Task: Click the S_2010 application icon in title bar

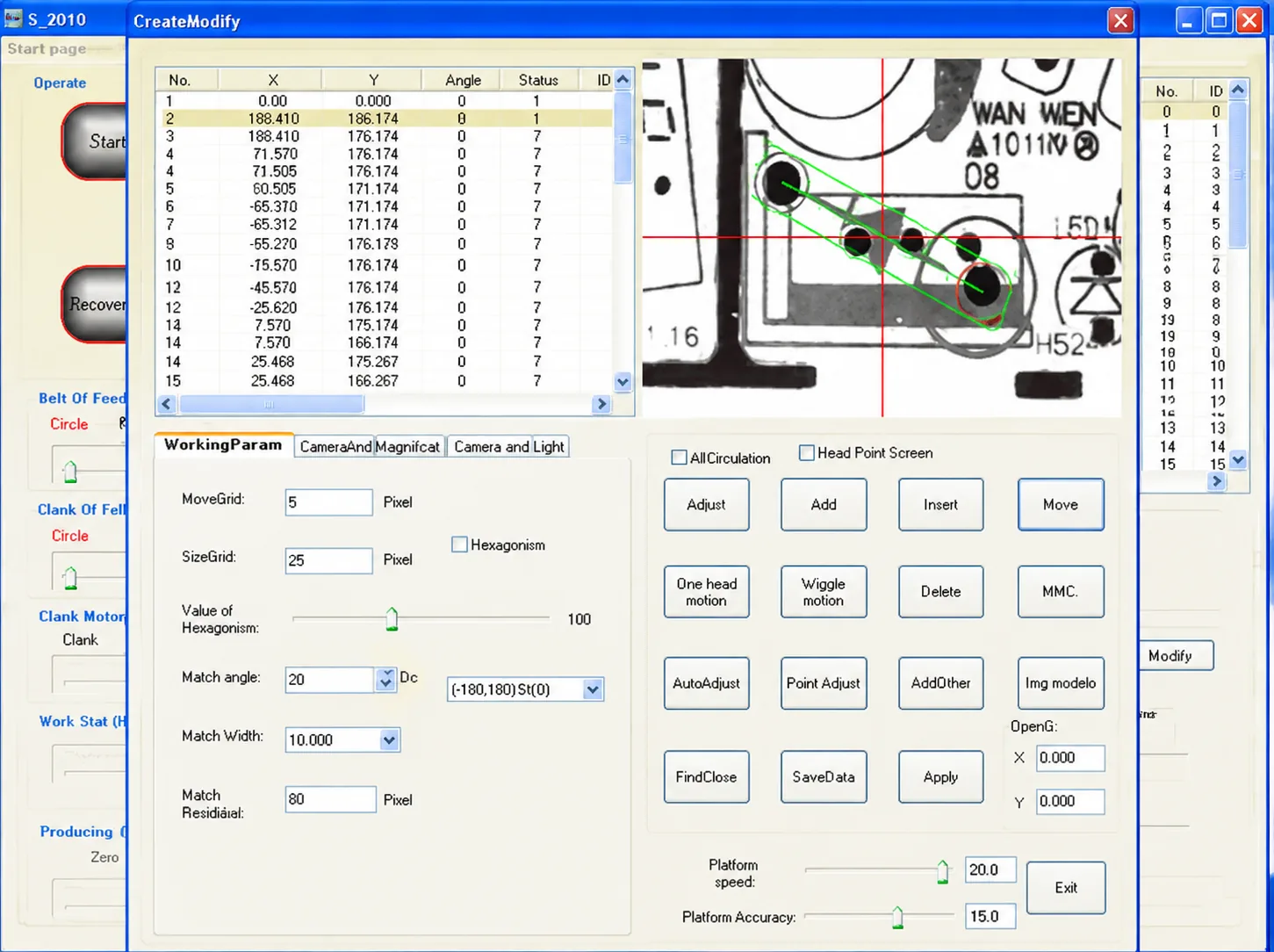Action: [12, 18]
